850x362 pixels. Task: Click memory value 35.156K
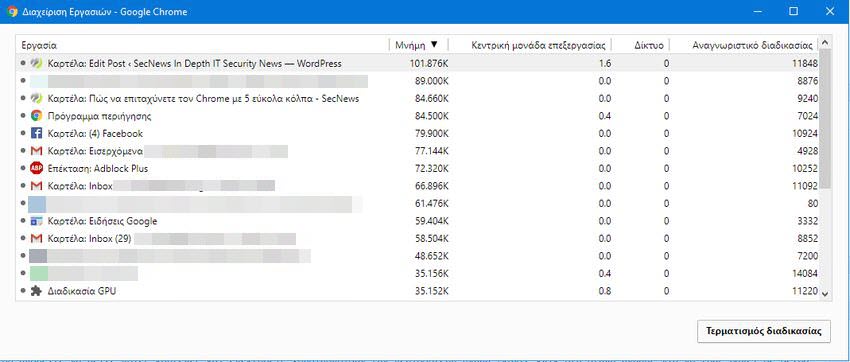(x=432, y=274)
